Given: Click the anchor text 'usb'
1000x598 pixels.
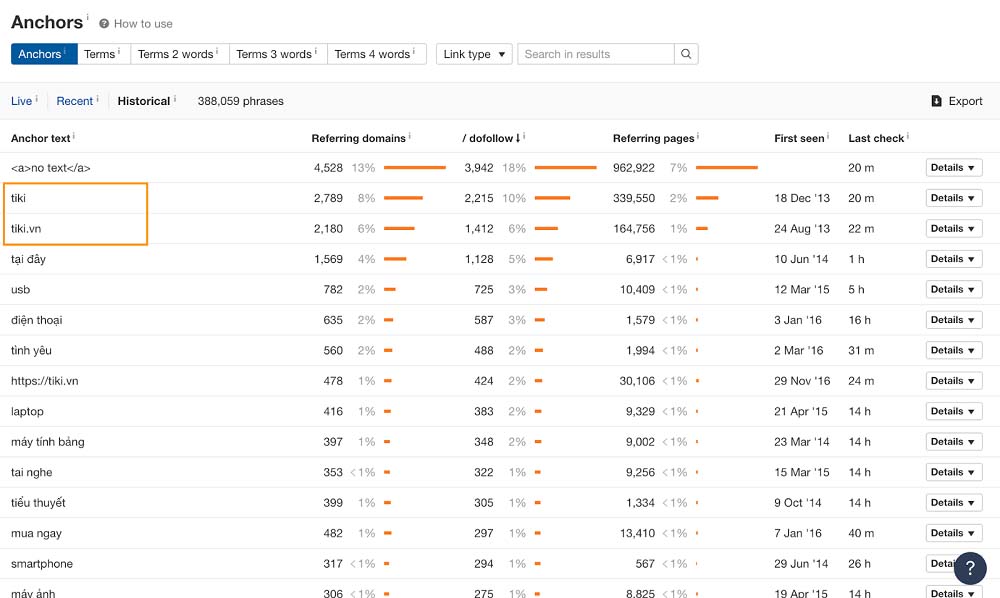Looking at the screenshot, I should coord(20,289).
